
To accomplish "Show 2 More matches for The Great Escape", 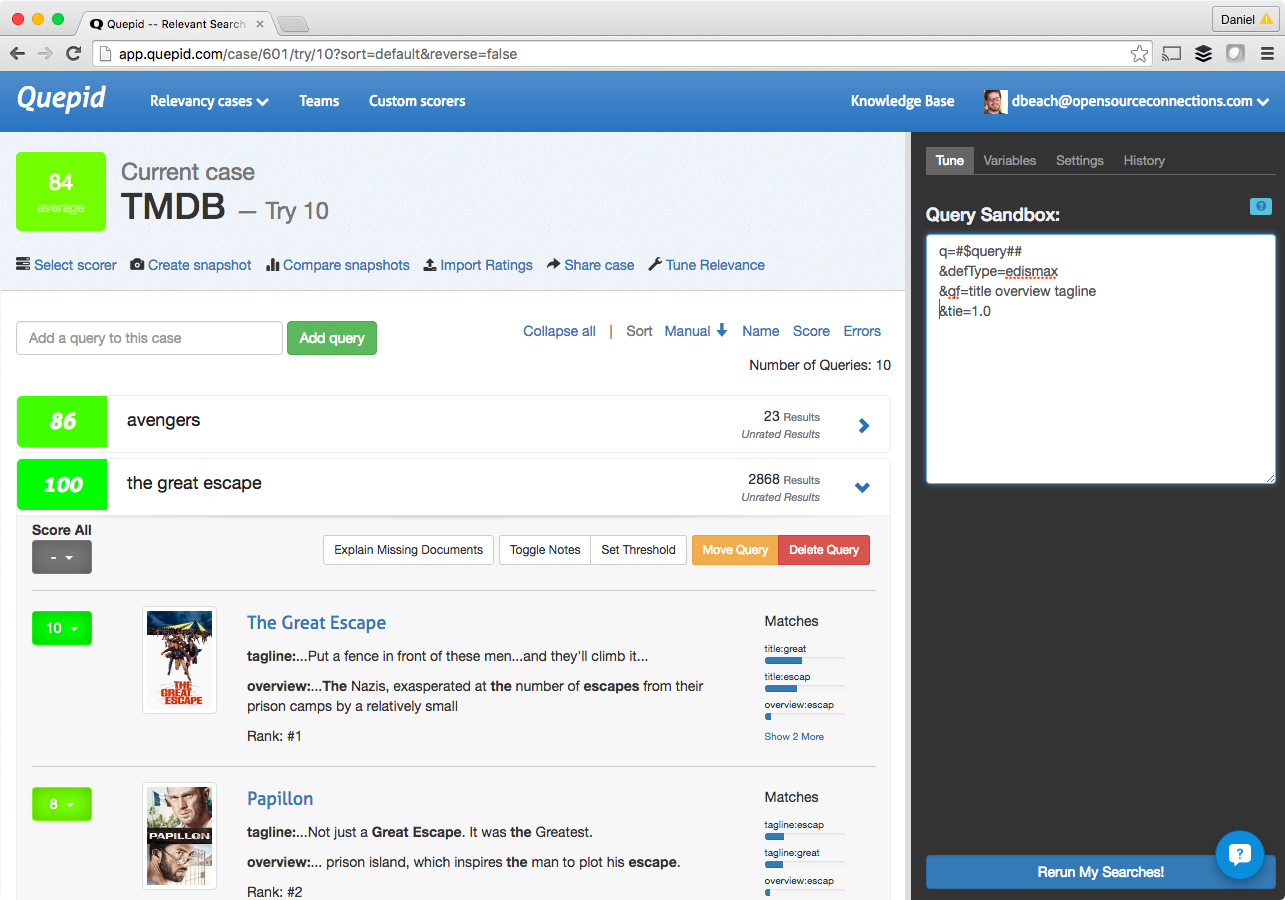I will (794, 737).
